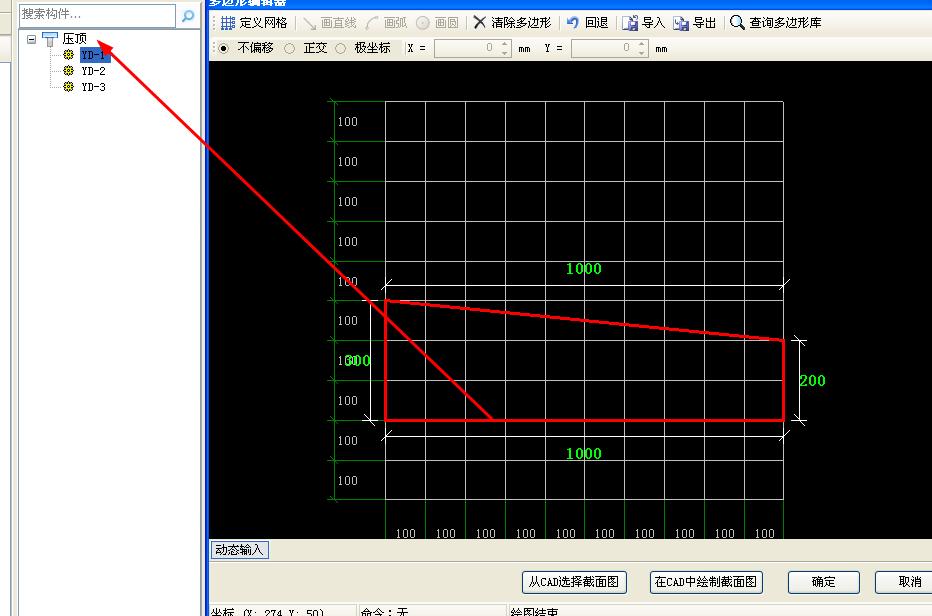
Task: Click the green 200 dimension label
Action: (x=813, y=381)
